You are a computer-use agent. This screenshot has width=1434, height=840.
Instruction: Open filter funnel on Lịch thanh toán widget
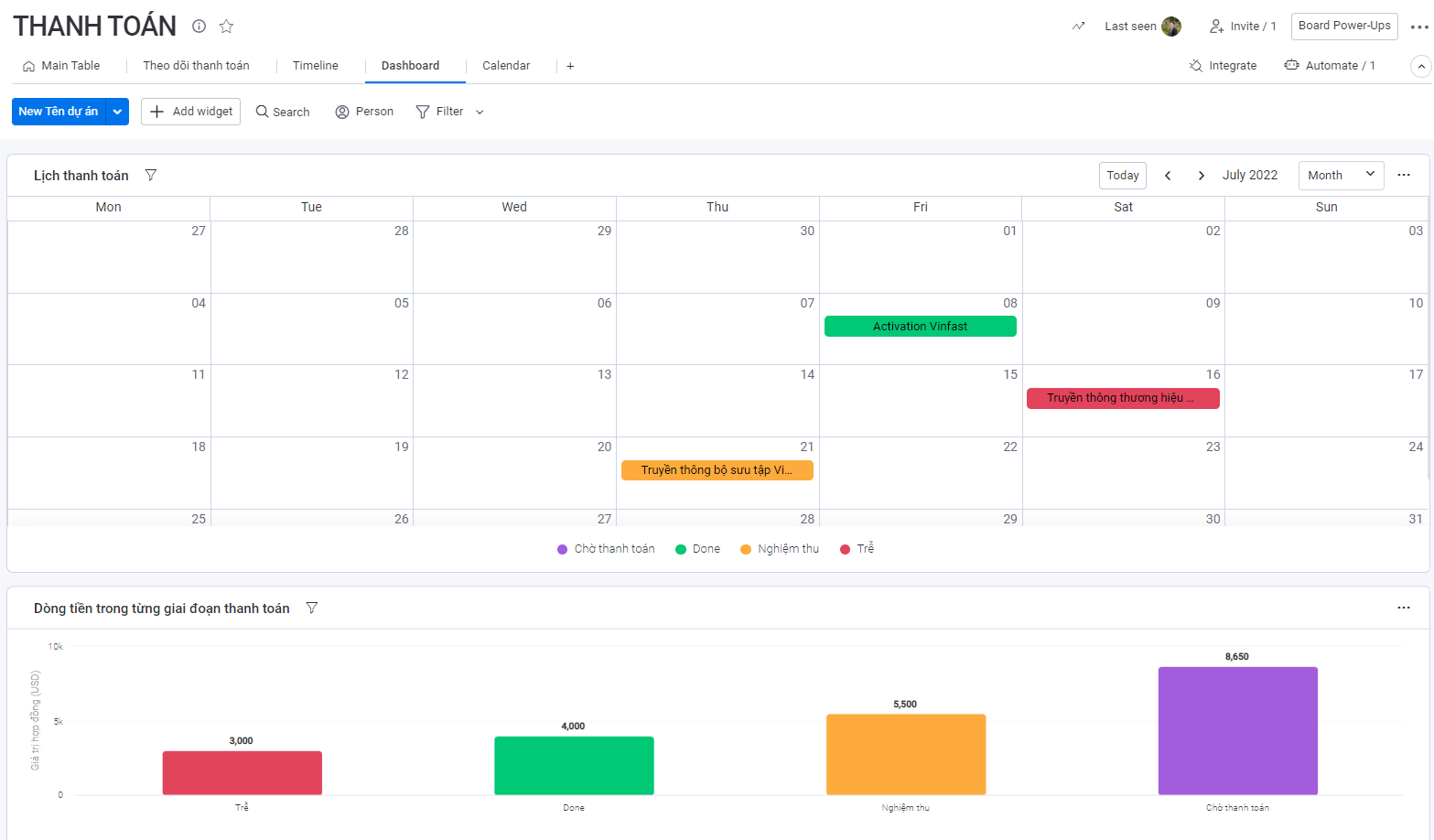coord(151,175)
